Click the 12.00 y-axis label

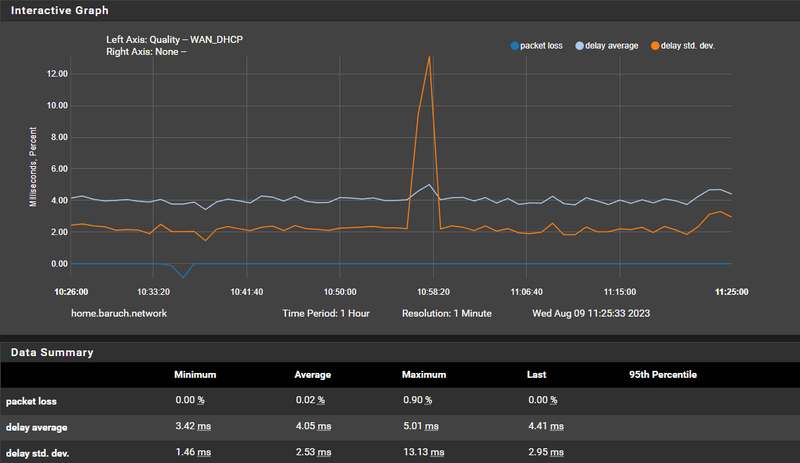click(x=57, y=74)
